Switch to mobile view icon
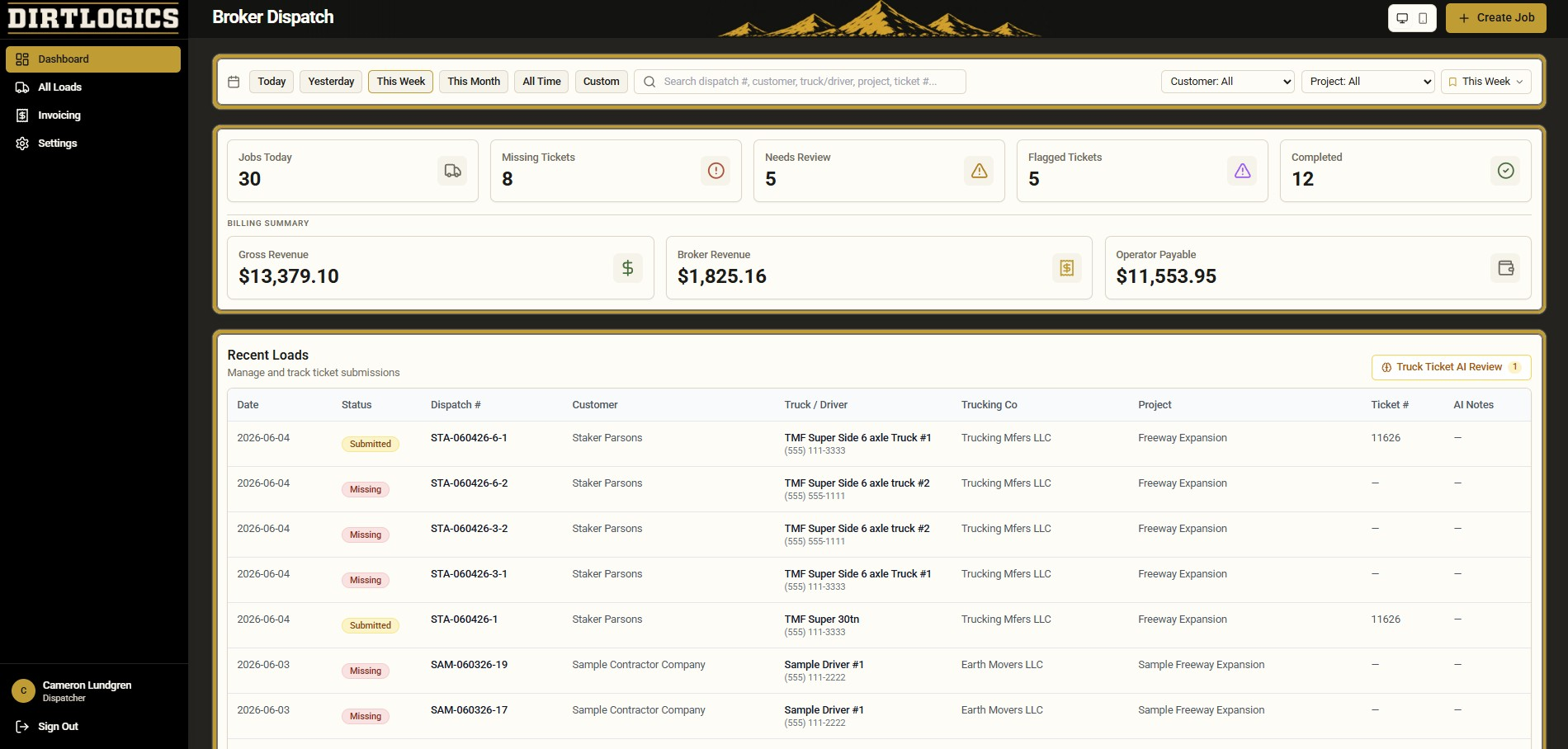 click(x=1423, y=18)
